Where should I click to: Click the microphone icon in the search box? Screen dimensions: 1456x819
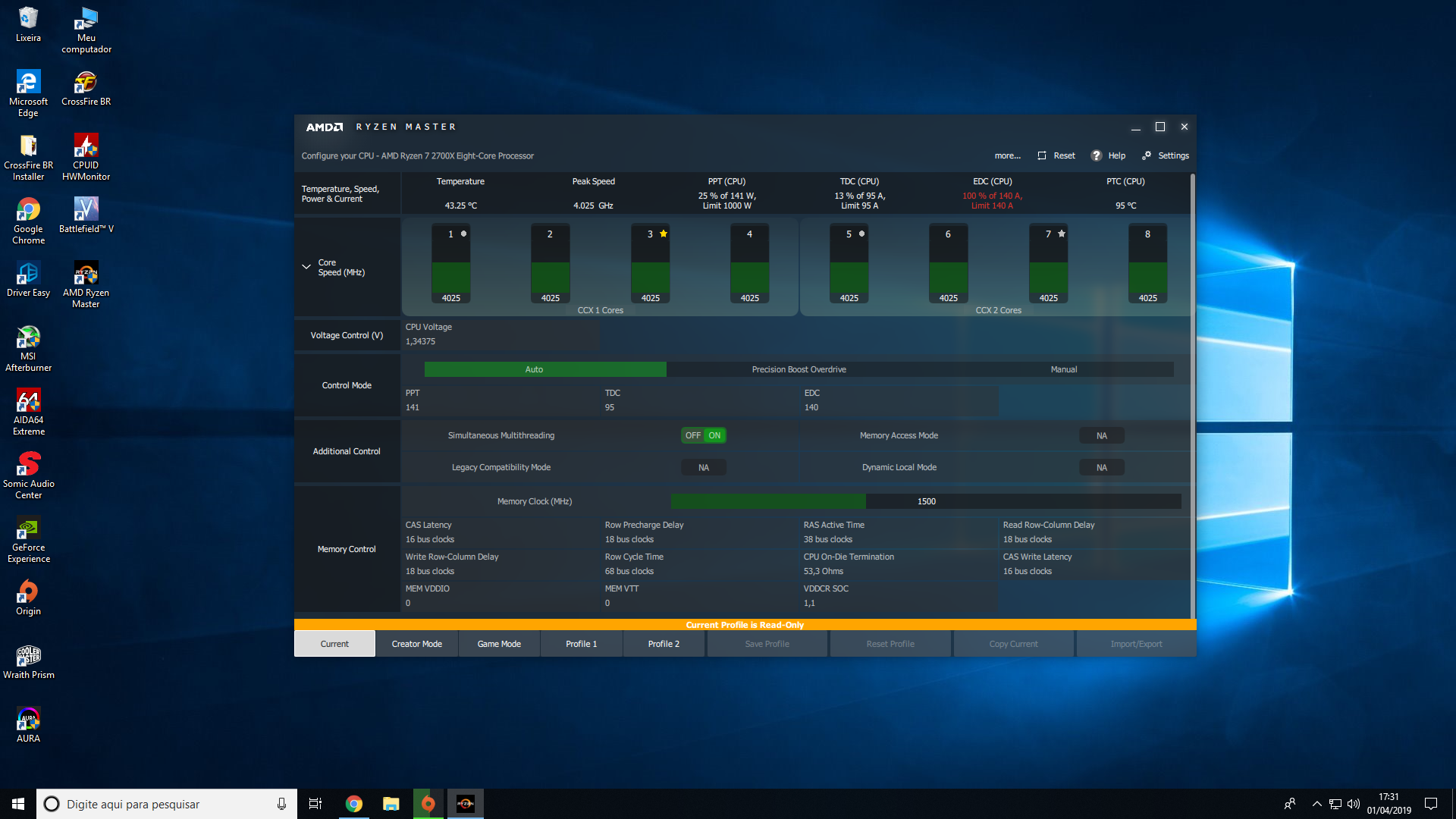pos(281,804)
